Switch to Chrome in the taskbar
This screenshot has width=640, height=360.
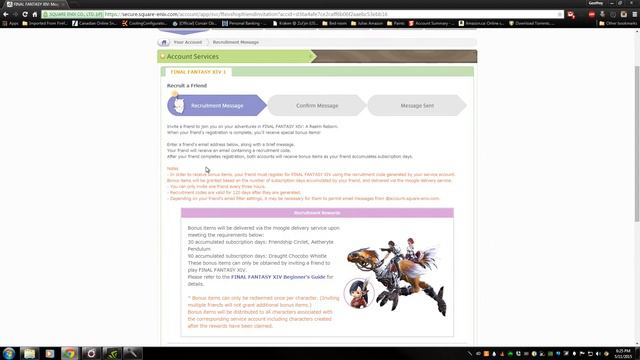[70, 353]
